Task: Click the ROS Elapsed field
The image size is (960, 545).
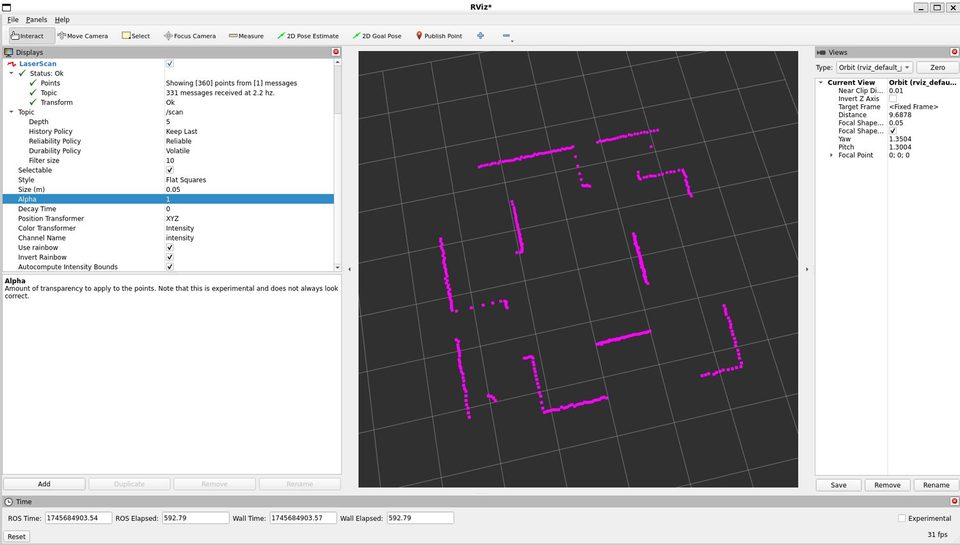Action: tap(195, 518)
